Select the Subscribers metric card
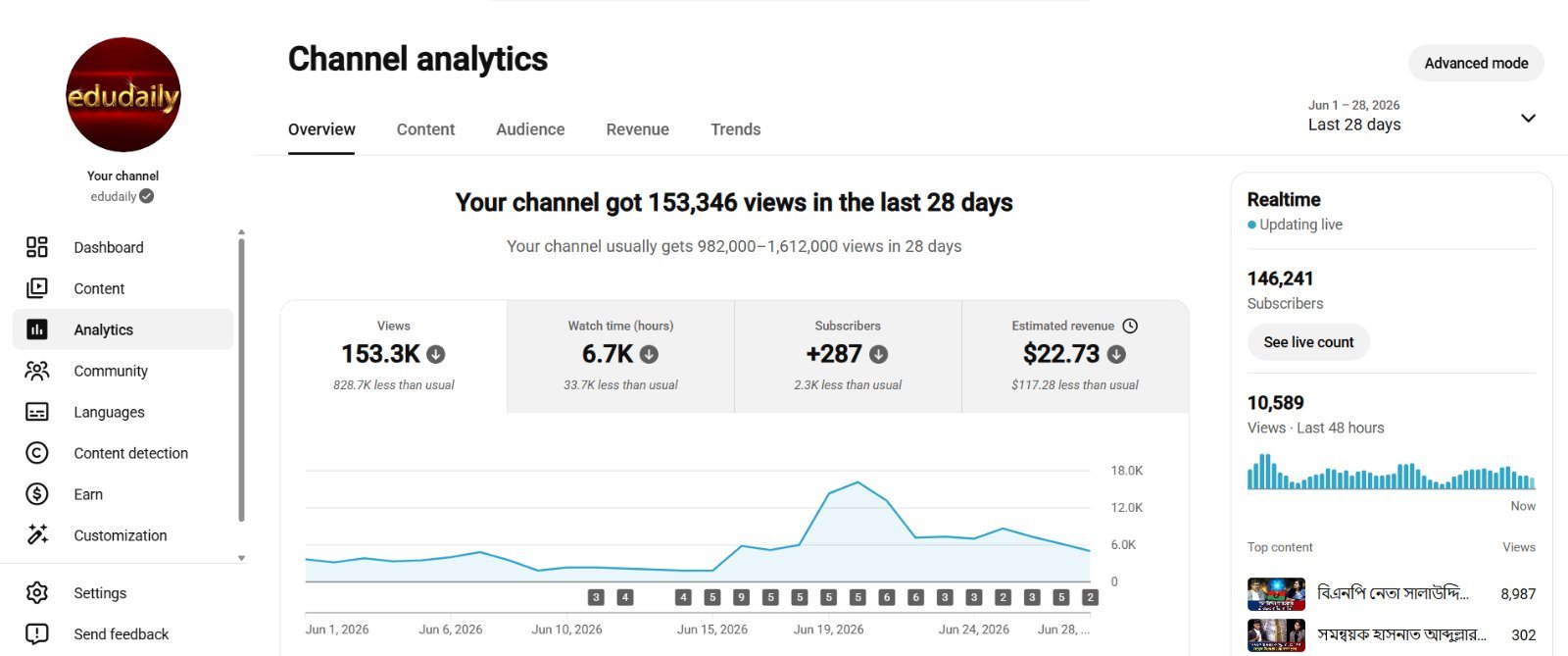This screenshot has height=656, width=1568. coord(848,356)
